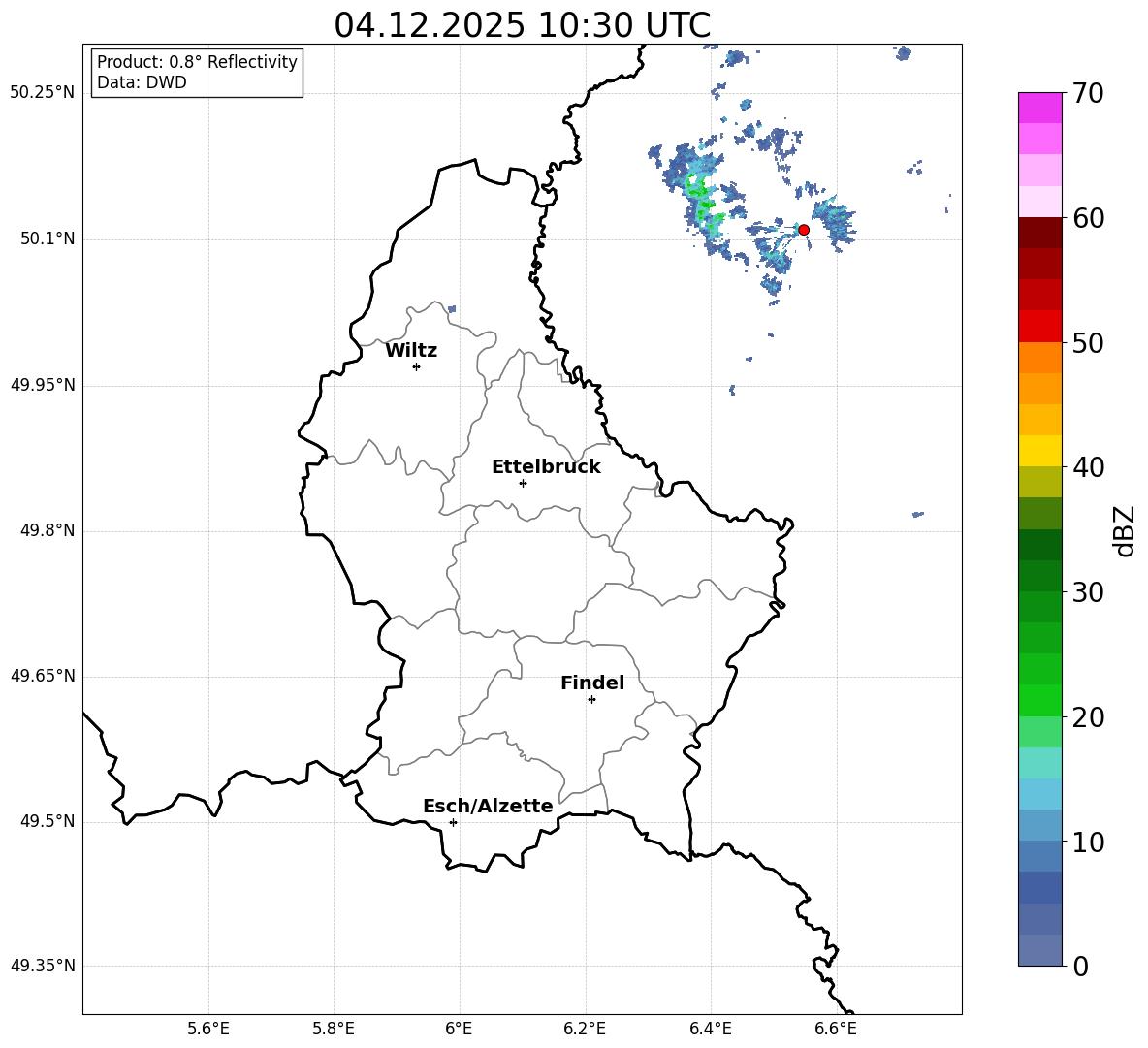
Task: Click the Wiltz station cross marker
Action: pyautogui.click(x=416, y=366)
